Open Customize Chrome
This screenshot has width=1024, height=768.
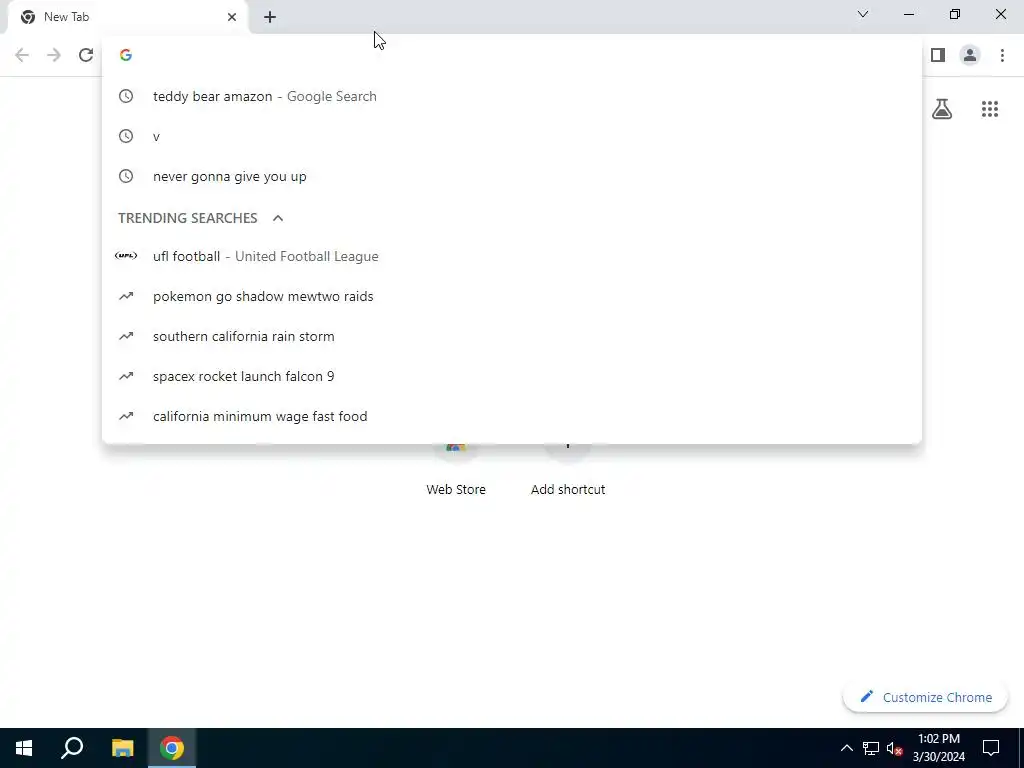[x=925, y=697]
